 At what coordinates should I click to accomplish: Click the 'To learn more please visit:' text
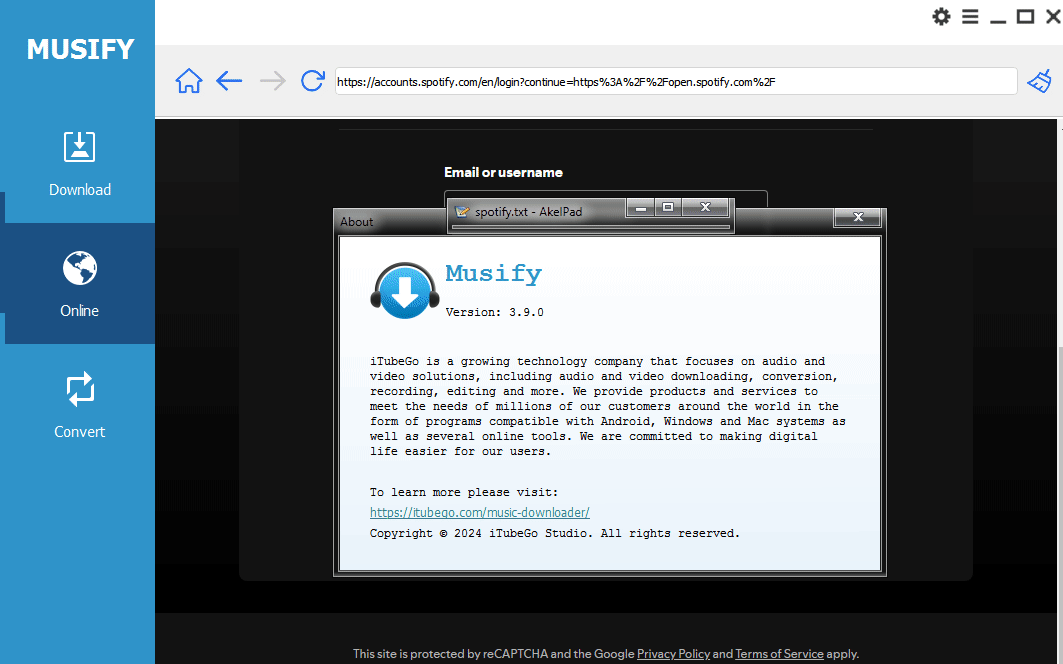(x=464, y=492)
